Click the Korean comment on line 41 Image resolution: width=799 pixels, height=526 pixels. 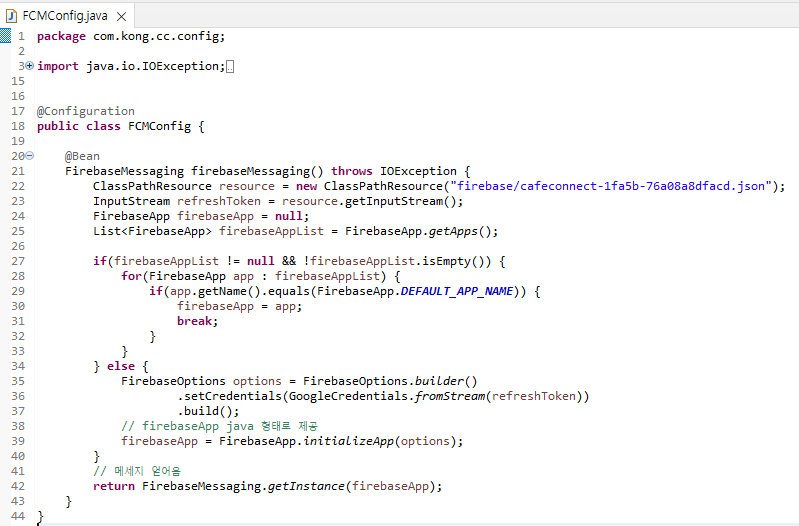[137, 471]
